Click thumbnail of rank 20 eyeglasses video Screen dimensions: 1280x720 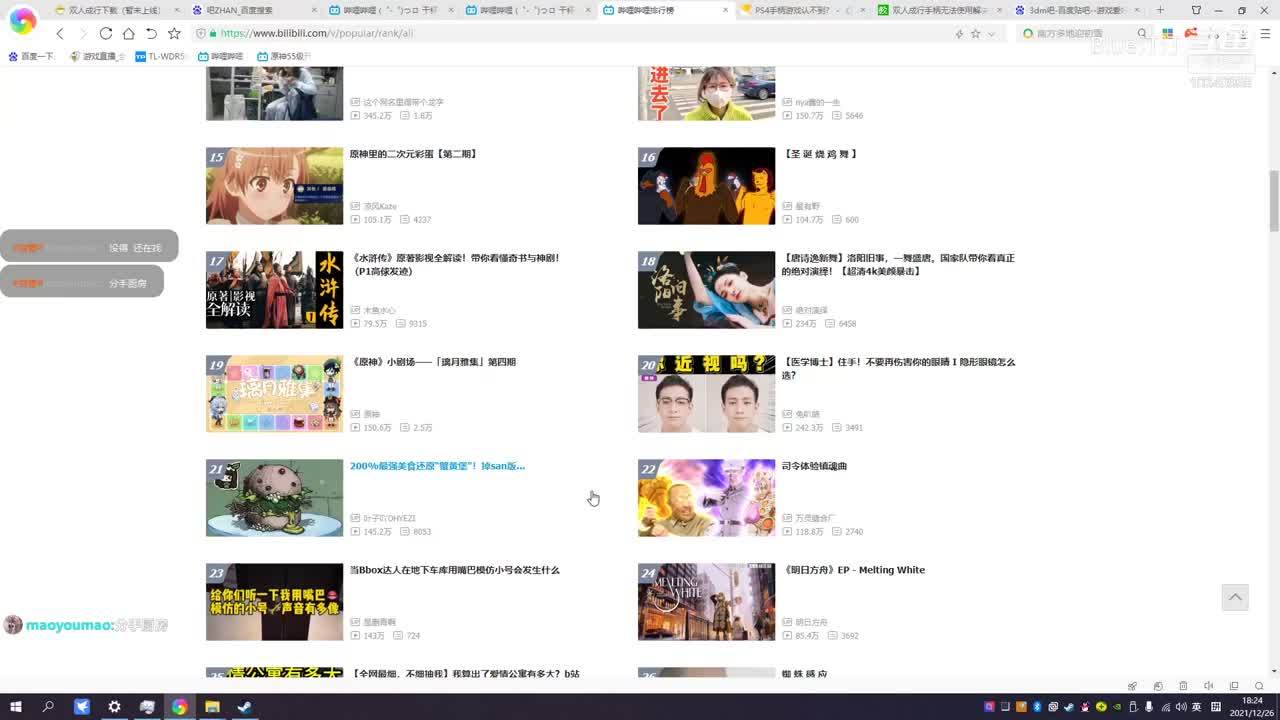click(706, 394)
